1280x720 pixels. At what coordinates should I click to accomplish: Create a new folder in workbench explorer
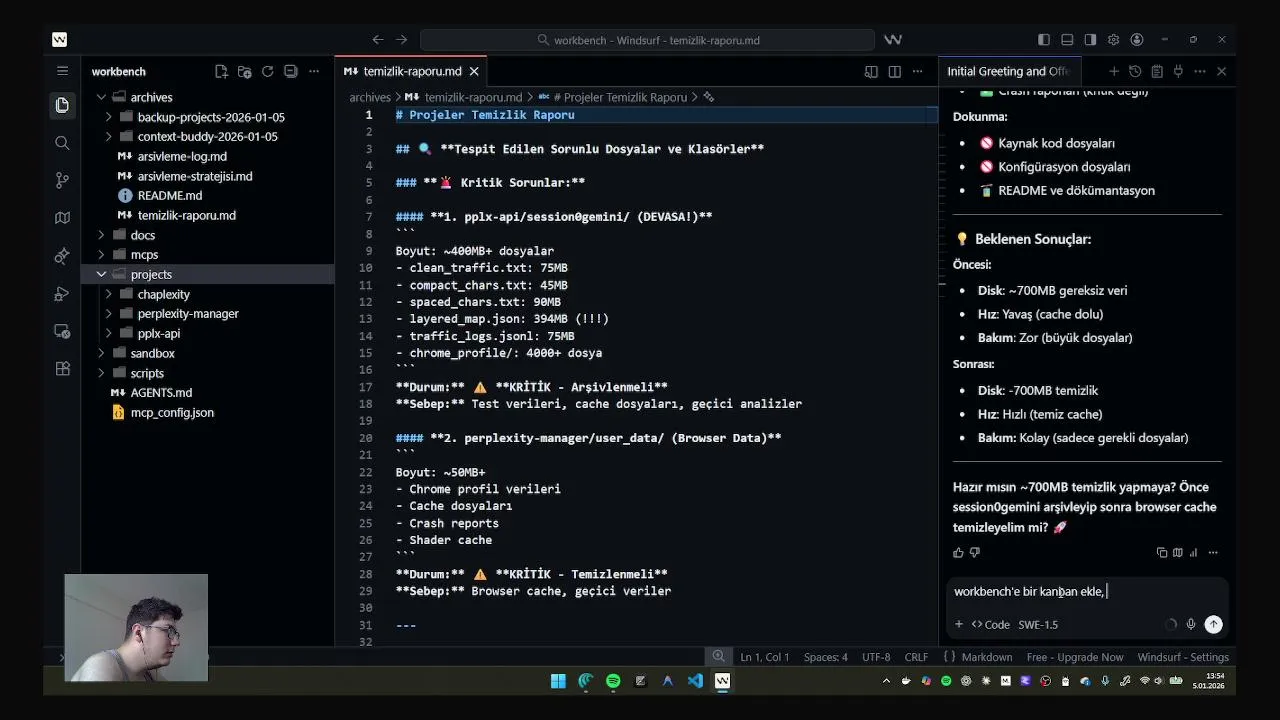pyautogui.click(x=244, y=71)
